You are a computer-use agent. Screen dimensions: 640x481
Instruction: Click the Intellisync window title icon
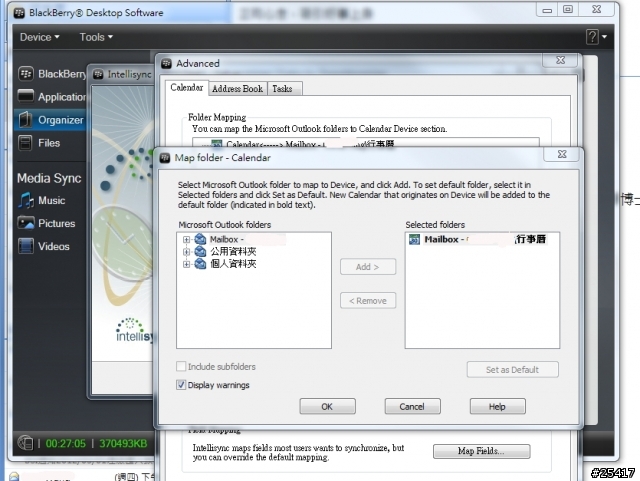(x=98, y=75)
